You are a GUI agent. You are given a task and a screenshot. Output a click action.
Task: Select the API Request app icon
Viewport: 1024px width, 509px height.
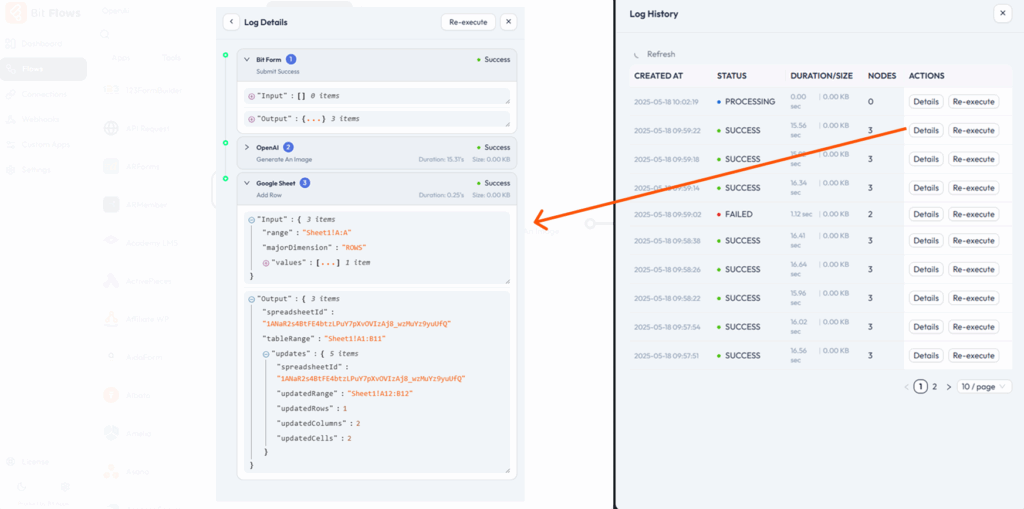111,128
